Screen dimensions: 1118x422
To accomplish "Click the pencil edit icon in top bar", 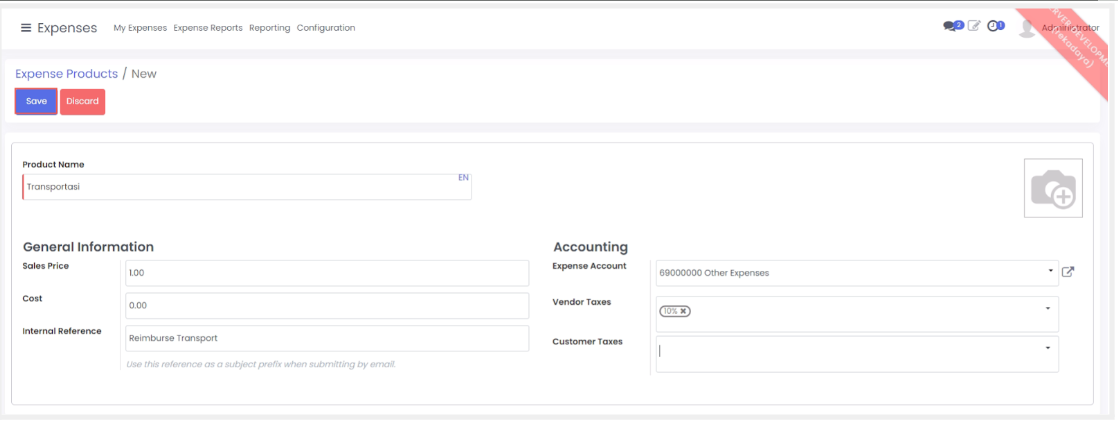I will (x=974, y=27).
